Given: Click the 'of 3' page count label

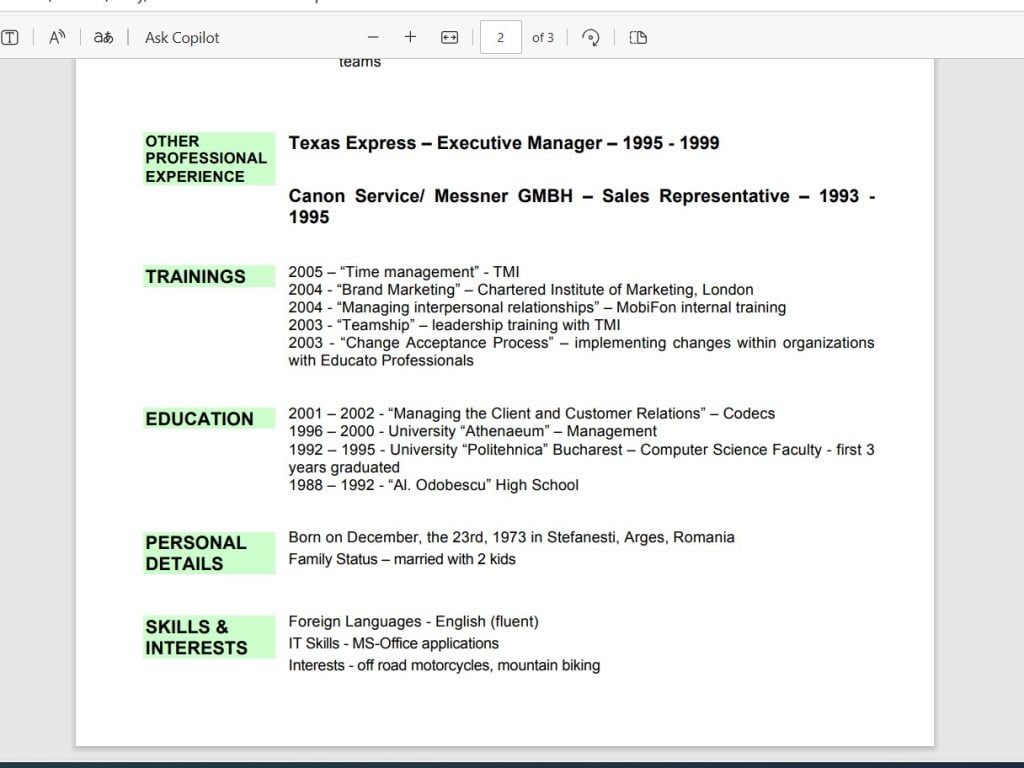Looking at the screenshot, I should coord(543,38).
